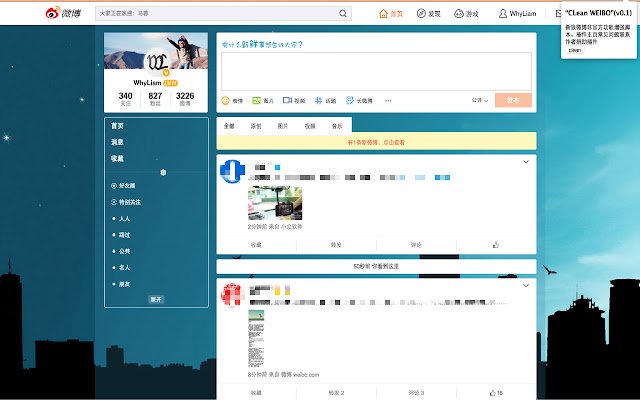Screen dimensions: 640x400
Task: Go to 首页 via the house icon
Action: point(391,13)
